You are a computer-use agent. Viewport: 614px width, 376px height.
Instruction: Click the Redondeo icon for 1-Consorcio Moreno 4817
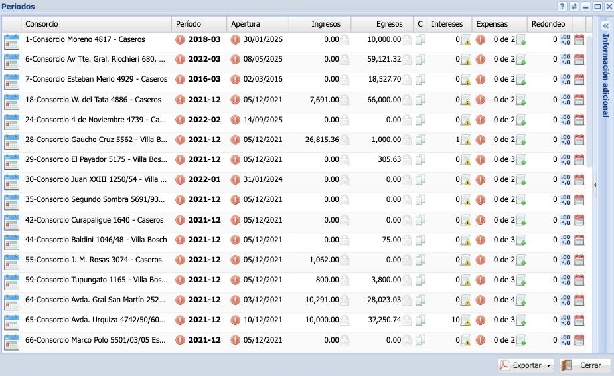(565, 40)
